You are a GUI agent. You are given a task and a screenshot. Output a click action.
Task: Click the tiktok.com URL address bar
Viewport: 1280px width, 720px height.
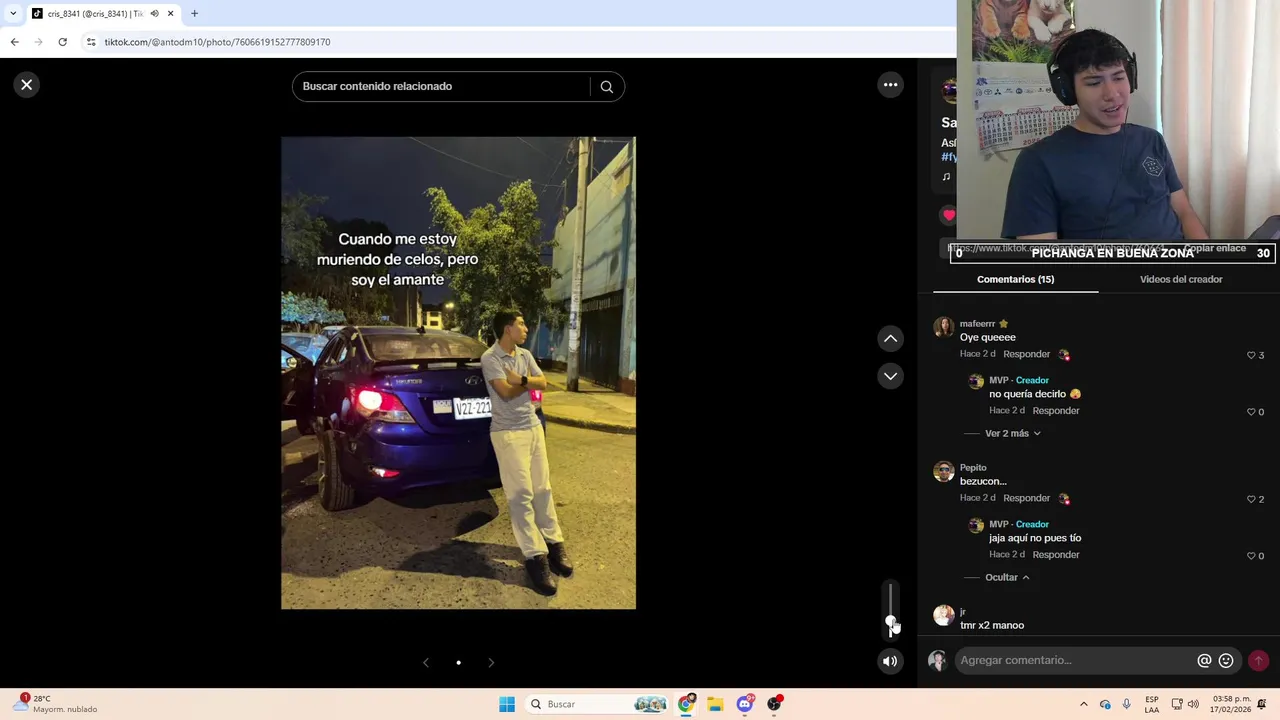click(x=217, y=42)
